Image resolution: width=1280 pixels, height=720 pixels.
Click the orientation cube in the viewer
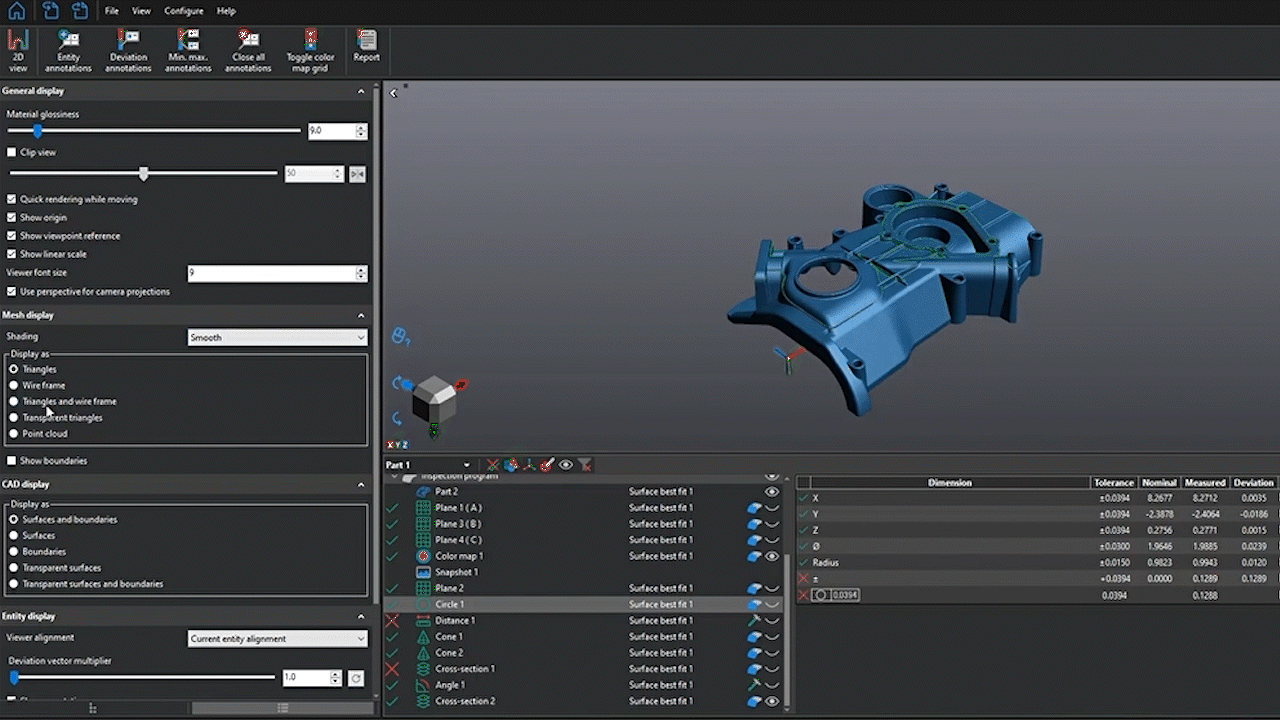coord(433,400)
